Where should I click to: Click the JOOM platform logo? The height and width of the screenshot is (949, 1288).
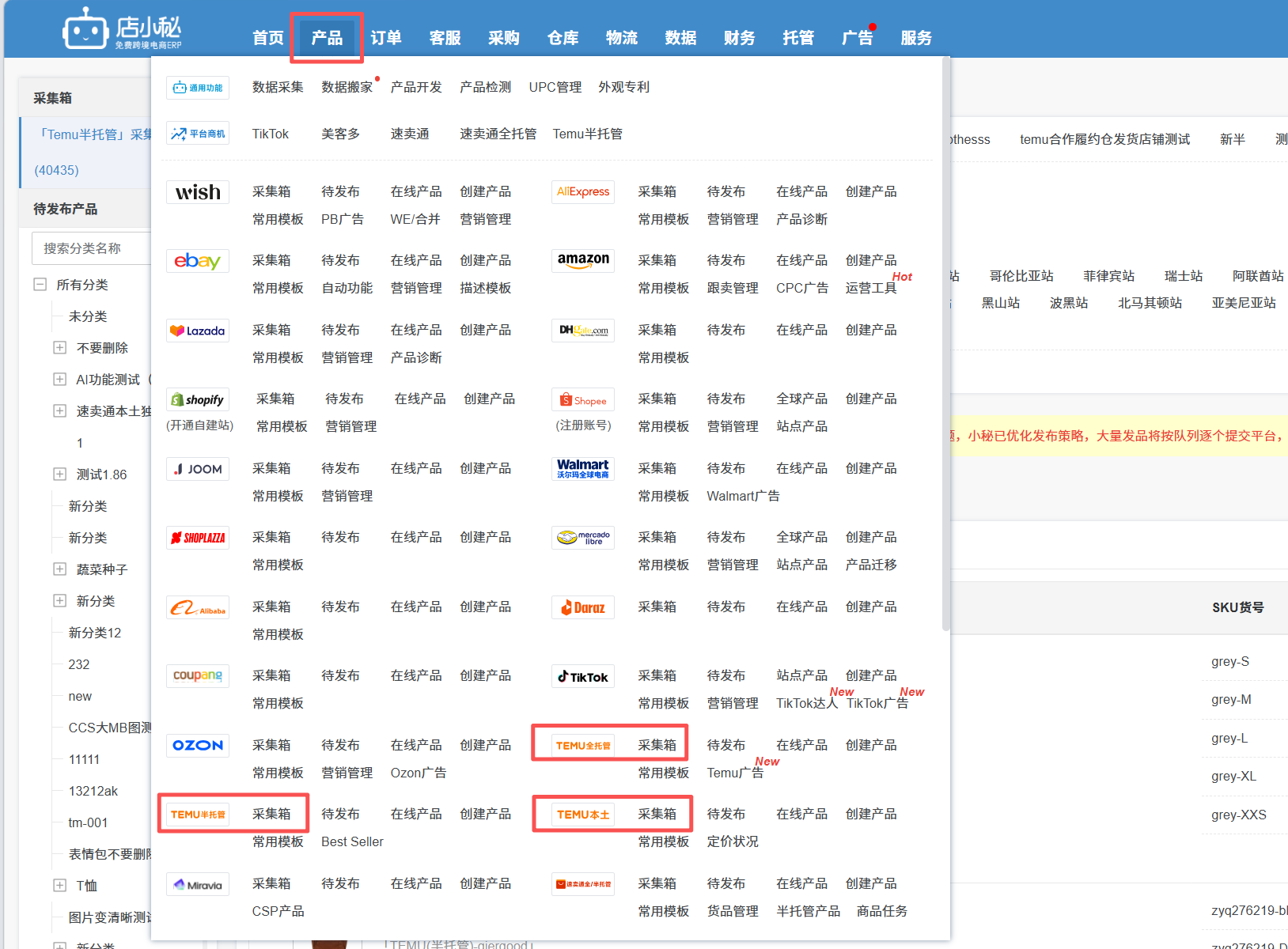(198, 469)
